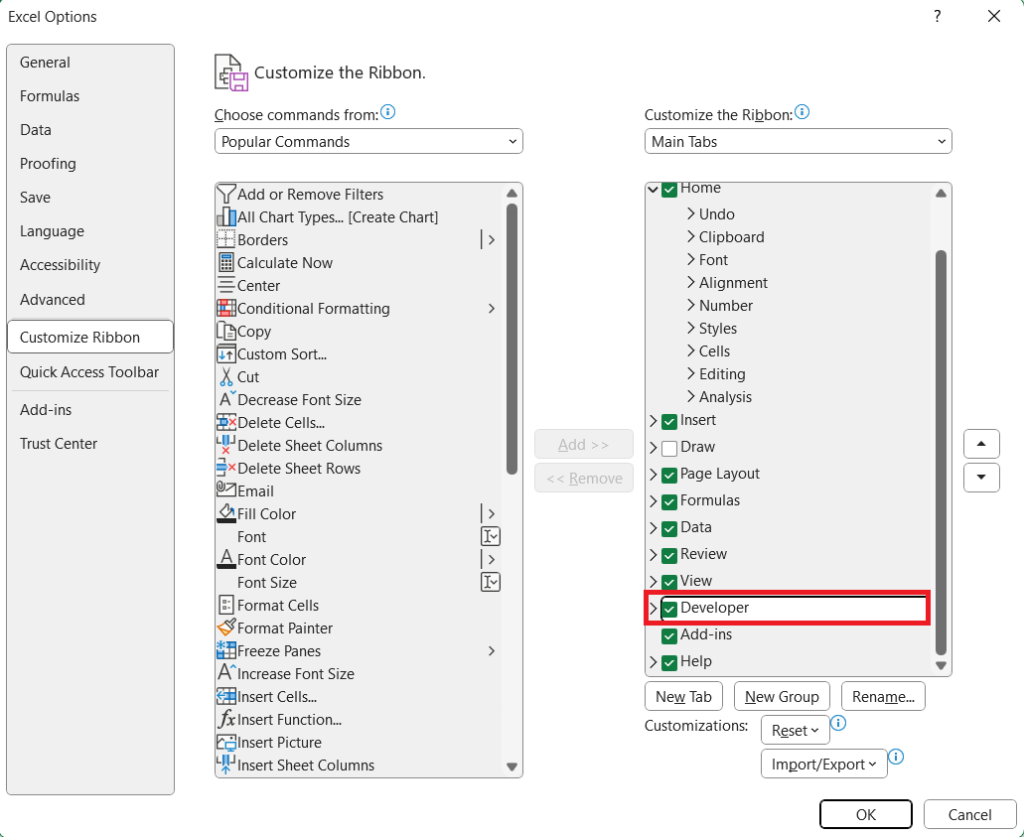The image size is (1024, 837).
Task: Select the Insert Picture command
Action: point(280,742)
